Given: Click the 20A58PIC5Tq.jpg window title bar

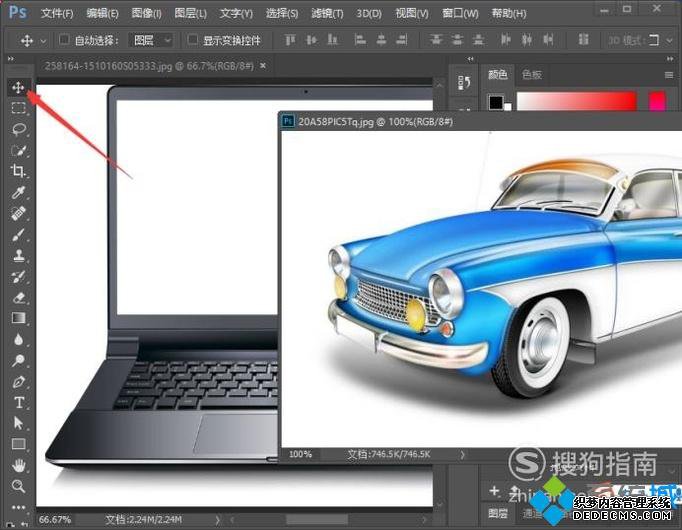Looking at the screenshot, I should point(481,121).
